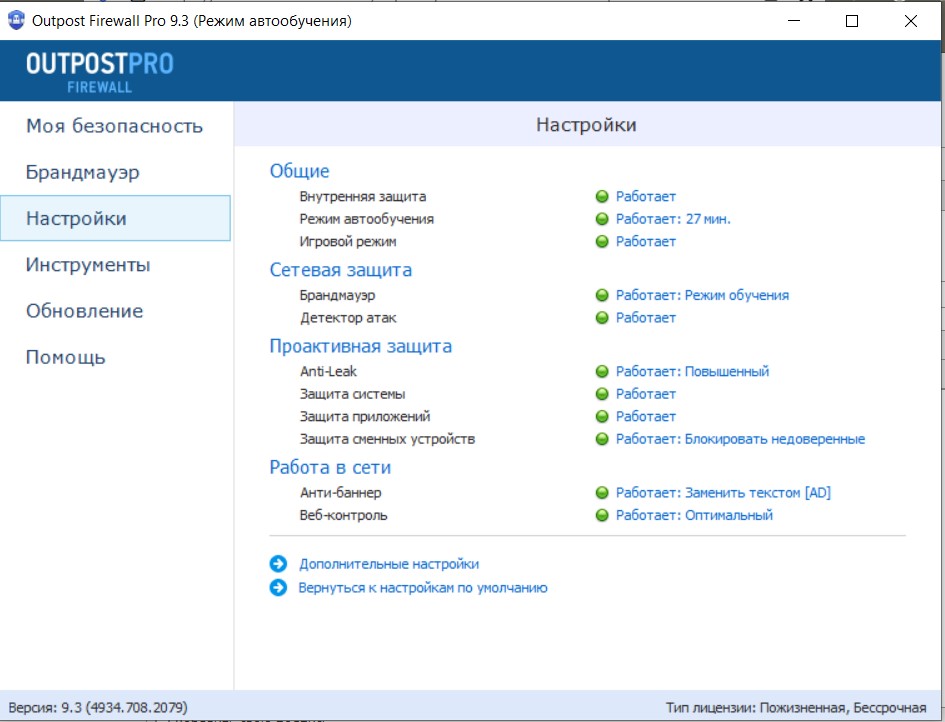
Task: Open the Моя безопасность section
Action: [x=115, y=126]
